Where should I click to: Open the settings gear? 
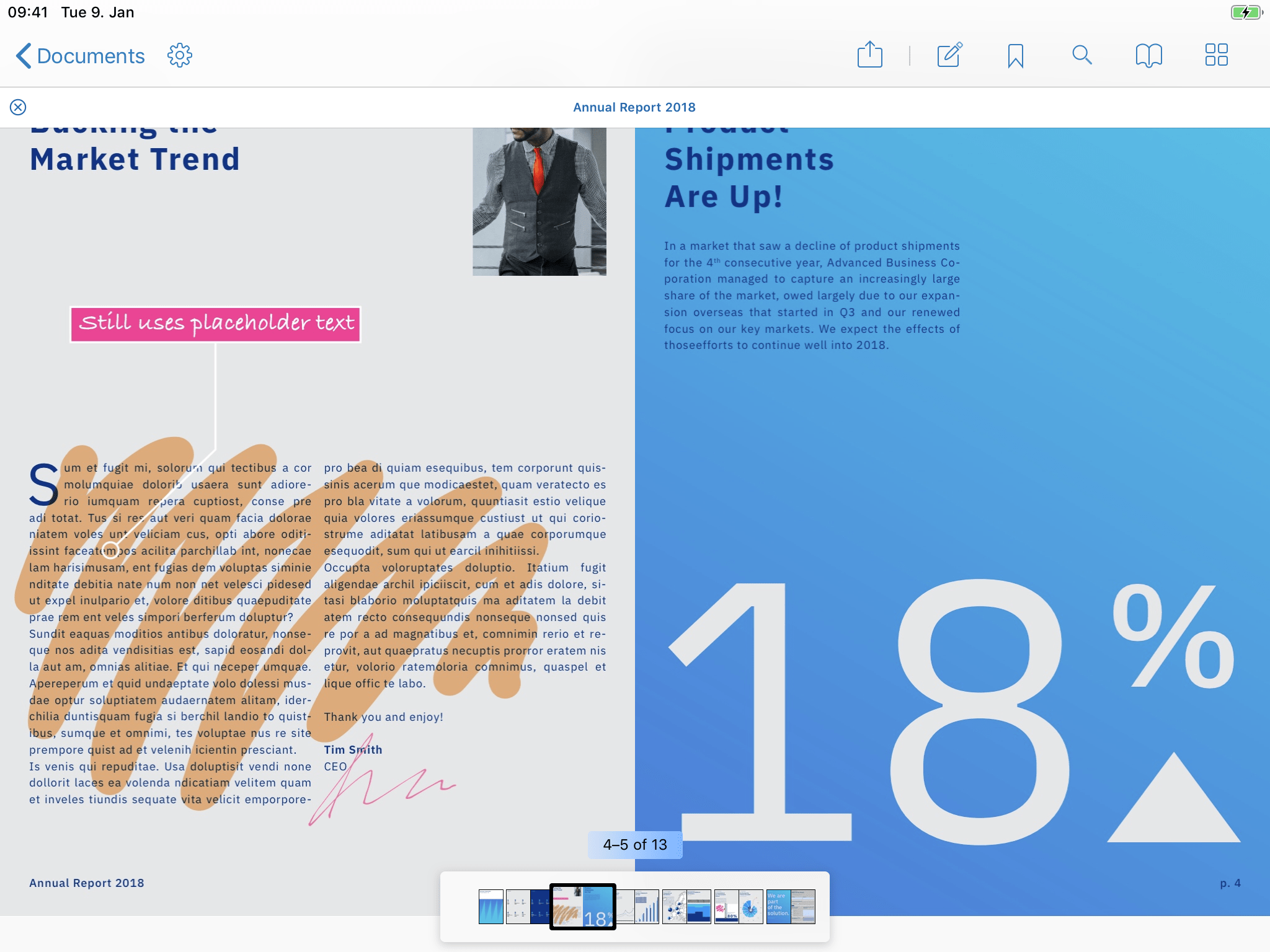click(x=180, y=56)
